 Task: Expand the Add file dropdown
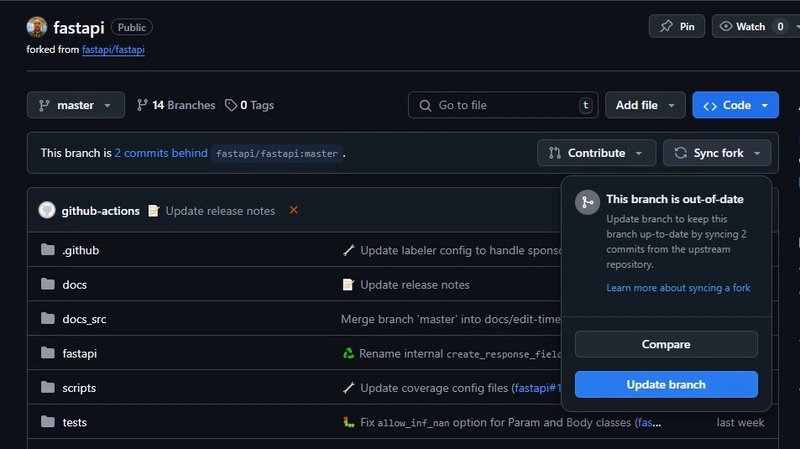(x=645, y=105)
